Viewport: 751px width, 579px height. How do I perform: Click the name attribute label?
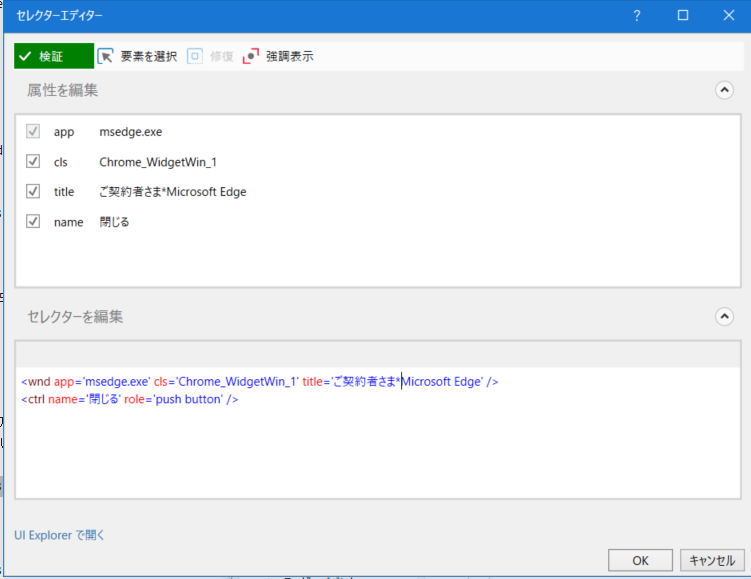(x=68, y=222)
